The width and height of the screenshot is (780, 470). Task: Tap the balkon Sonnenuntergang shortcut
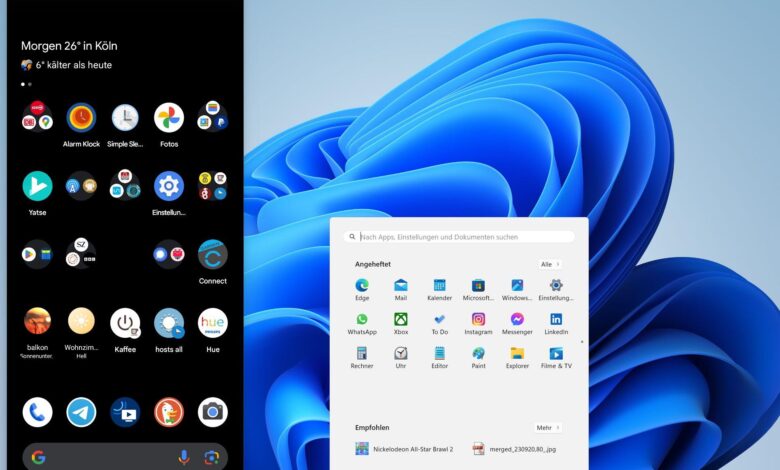[x=37, y=323]
